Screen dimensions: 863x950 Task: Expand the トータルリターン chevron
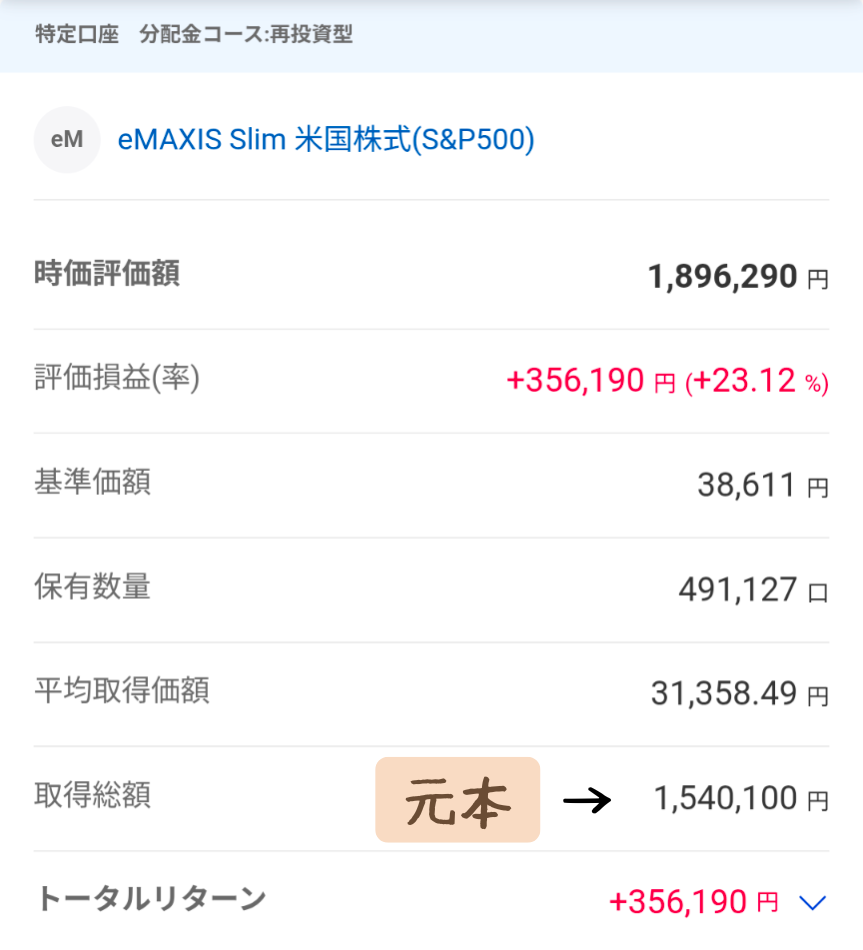814,903
